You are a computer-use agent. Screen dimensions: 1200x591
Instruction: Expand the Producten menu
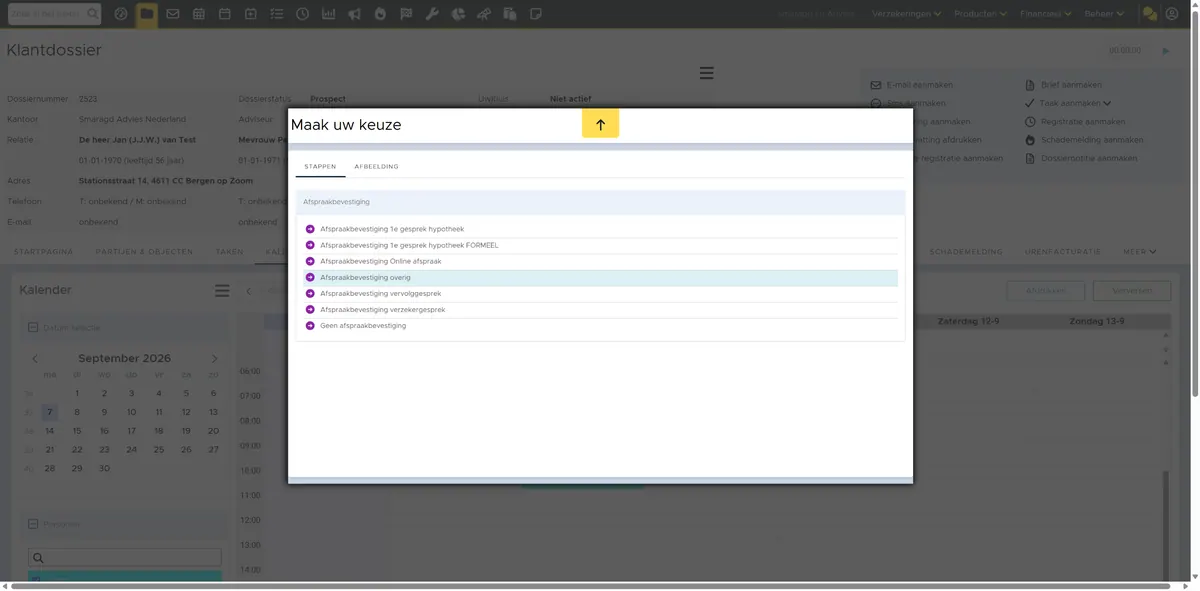click(x=979, y=14)
